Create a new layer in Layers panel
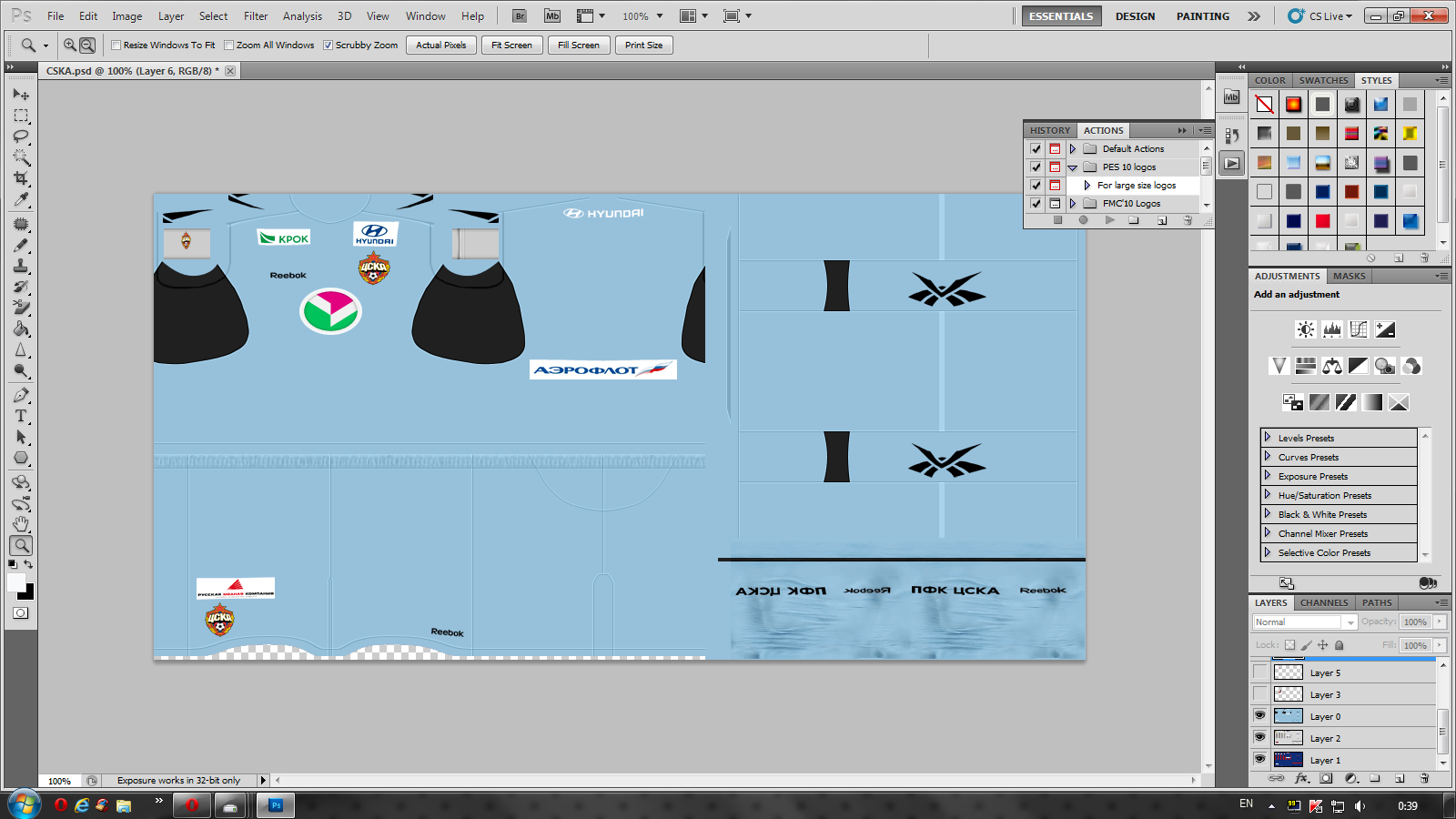1456x819 pixels. pyautogui.click(x=1400, y=778)
